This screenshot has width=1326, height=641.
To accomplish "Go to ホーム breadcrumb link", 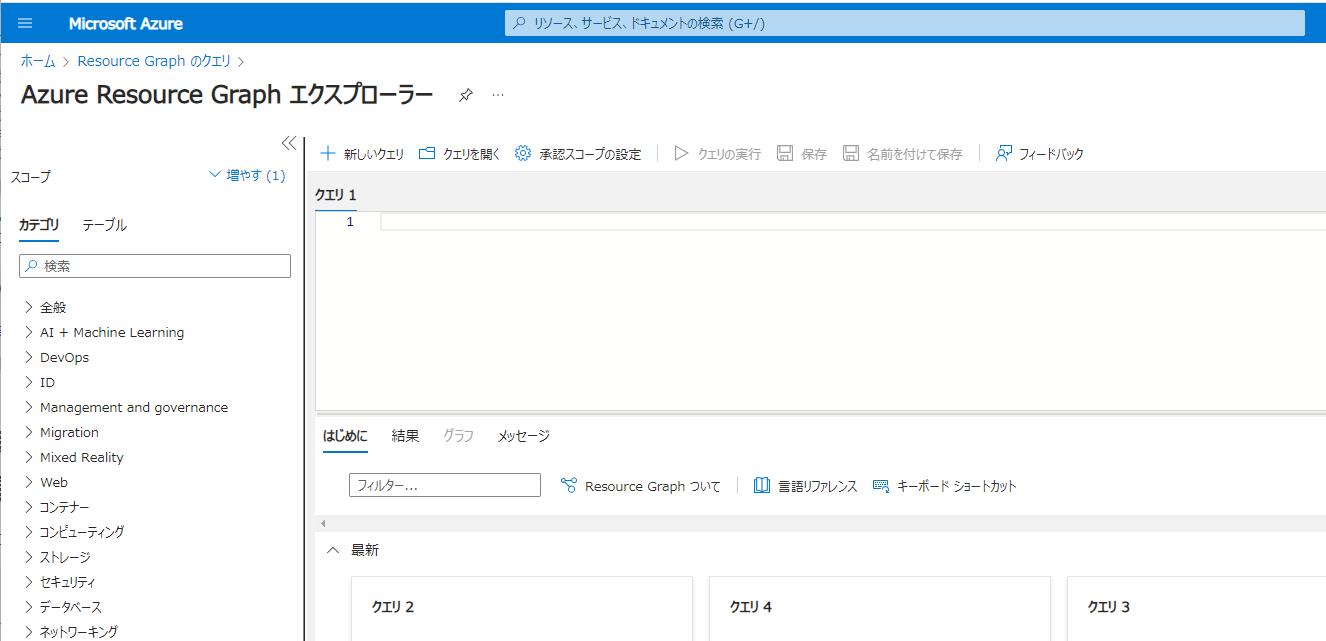I will pos(38,61).
